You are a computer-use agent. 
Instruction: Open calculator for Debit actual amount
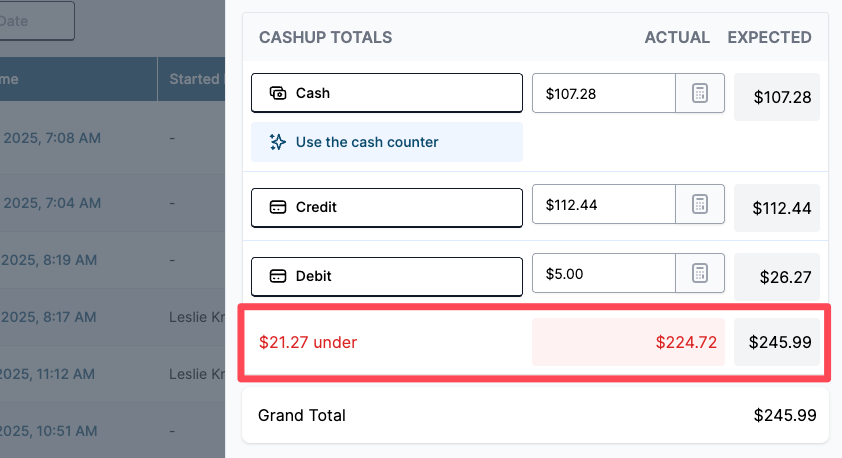tap(700, 273)
